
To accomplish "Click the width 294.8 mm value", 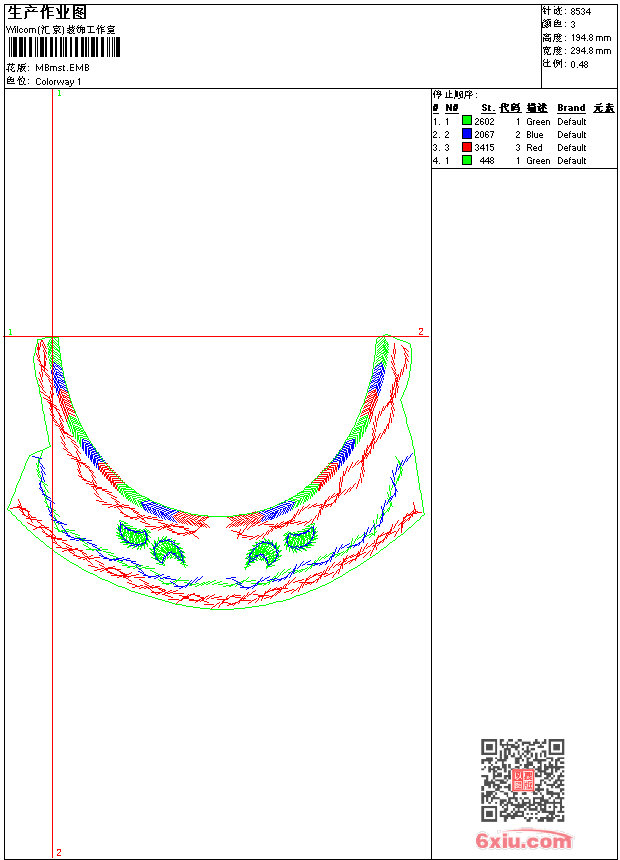I will click(x=591, y=51).
